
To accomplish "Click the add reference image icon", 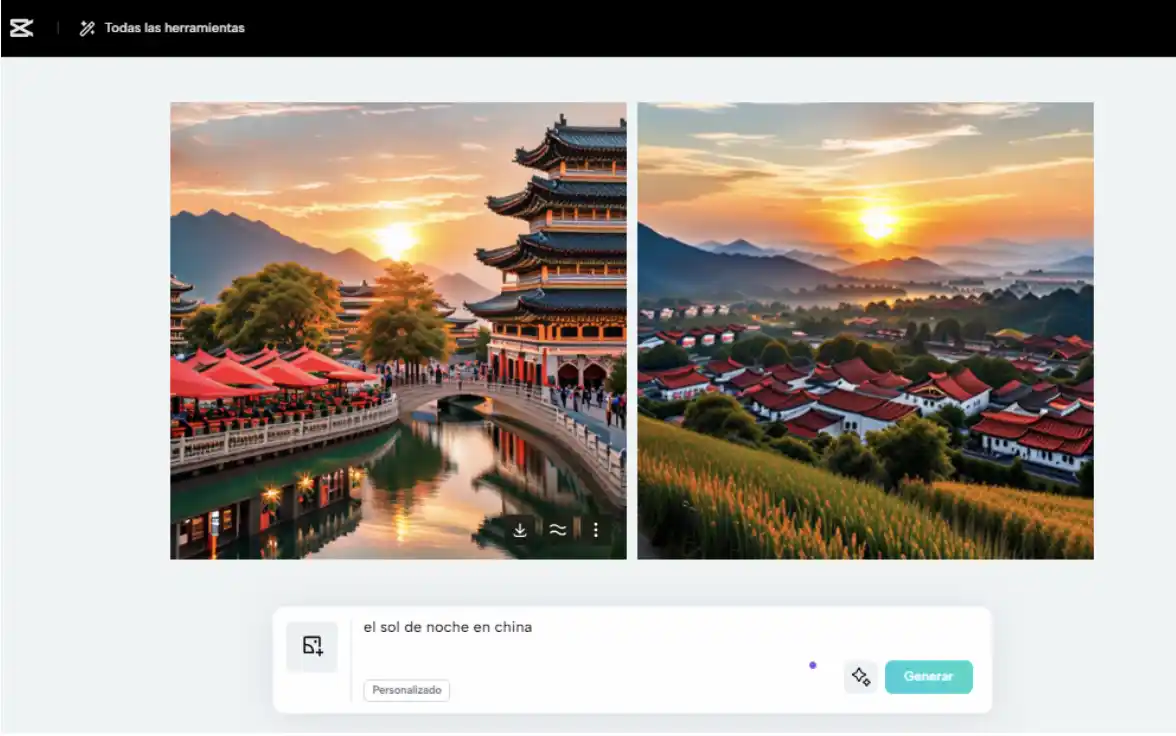I will pos(312,646).
